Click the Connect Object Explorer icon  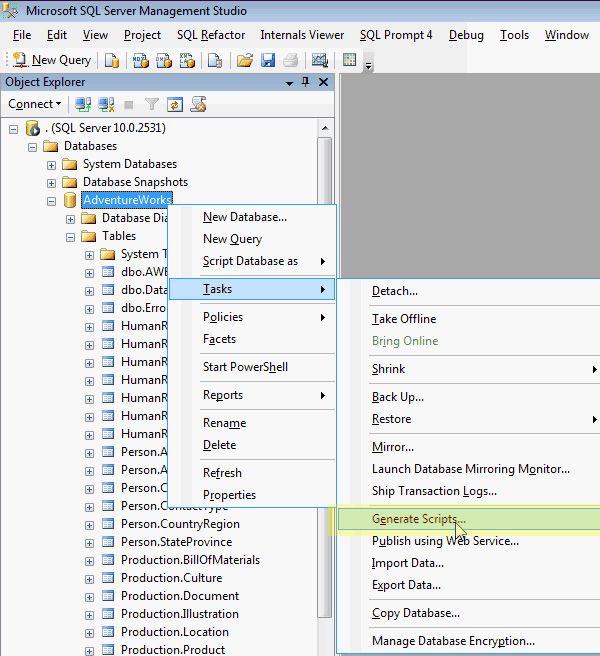pyautogui.click(x=83, y=104)
